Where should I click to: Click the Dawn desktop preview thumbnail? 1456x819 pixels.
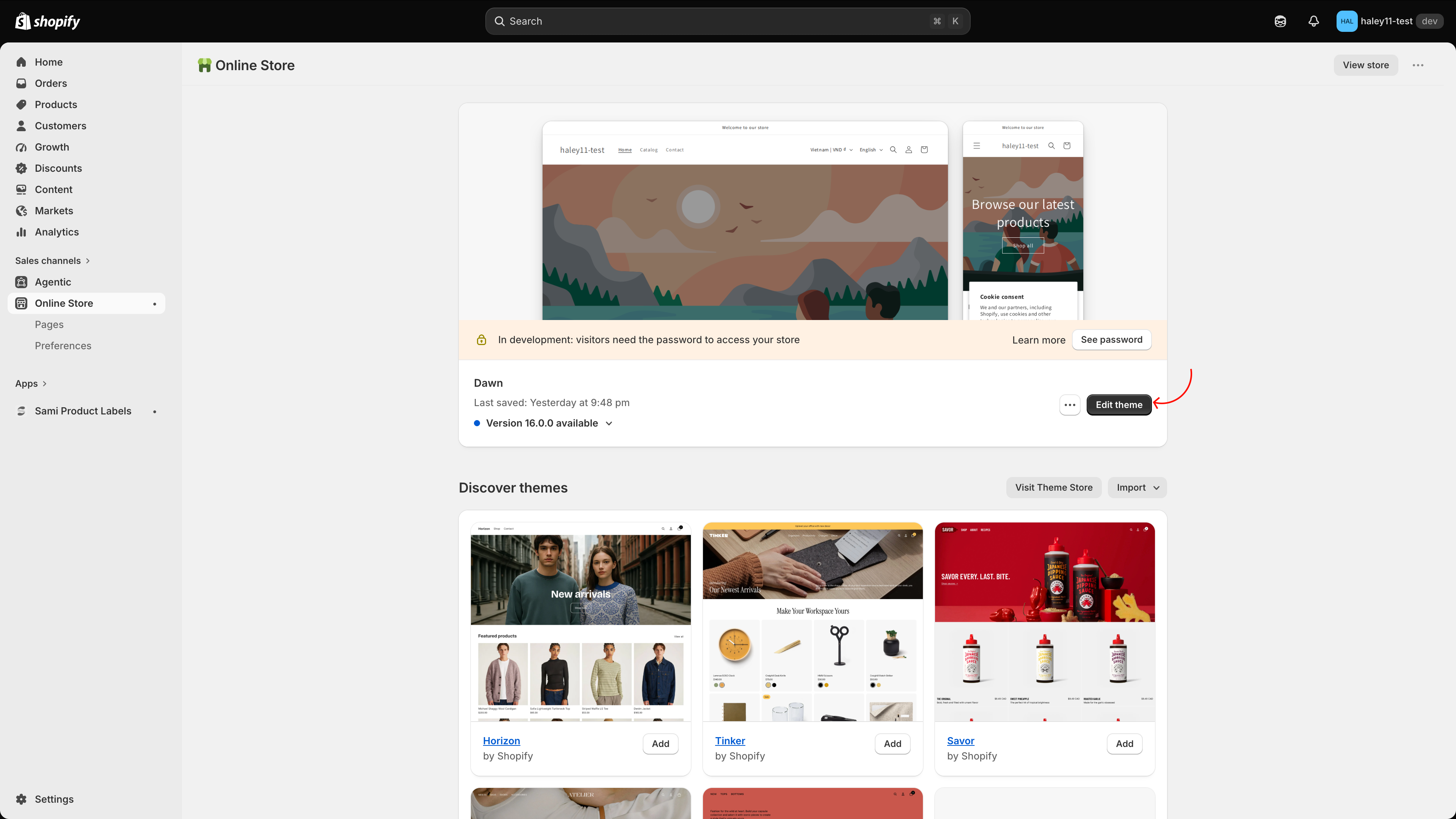pyautogui.click(x=745, y=220)
